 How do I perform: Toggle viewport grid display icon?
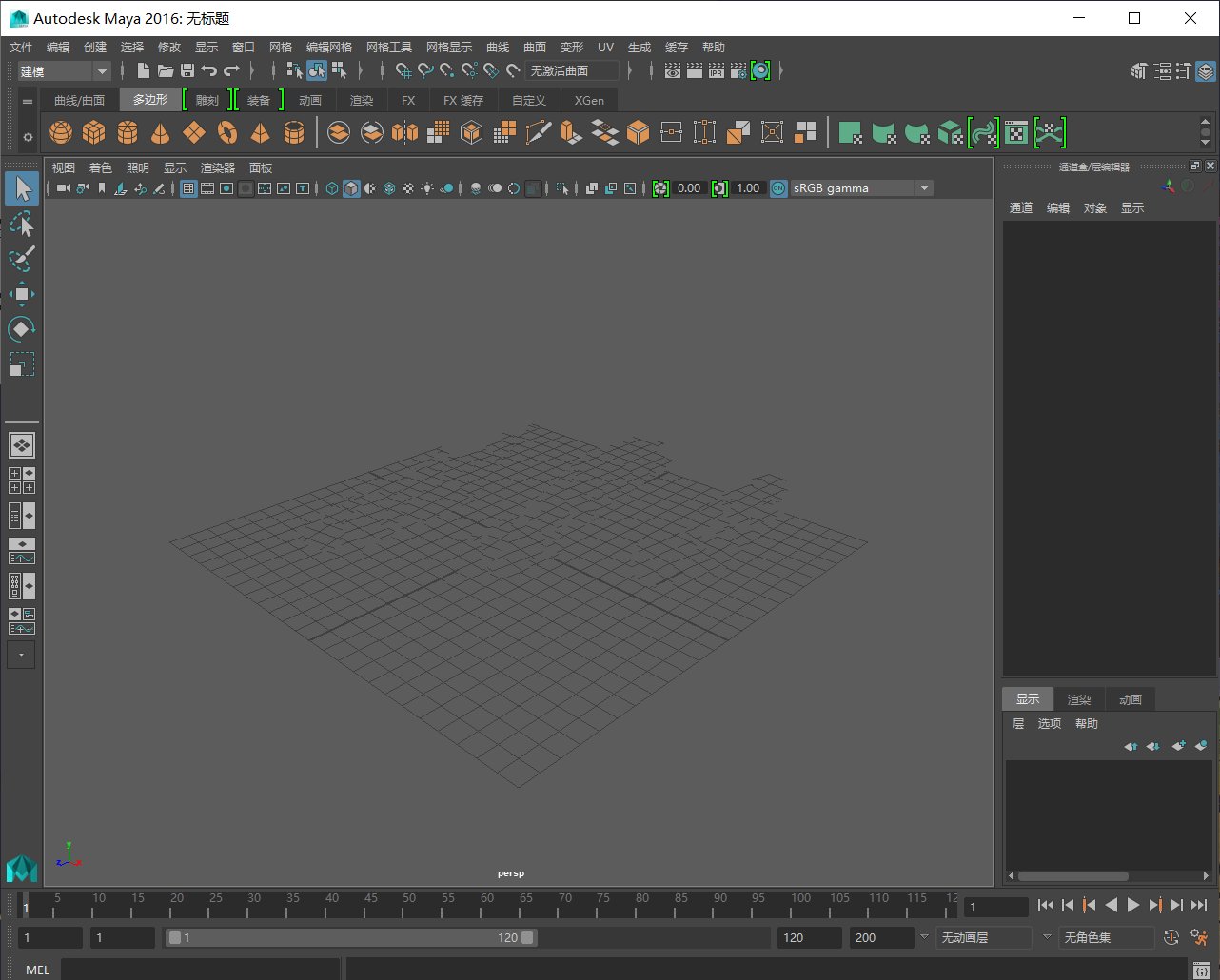[x=188, y=188]
